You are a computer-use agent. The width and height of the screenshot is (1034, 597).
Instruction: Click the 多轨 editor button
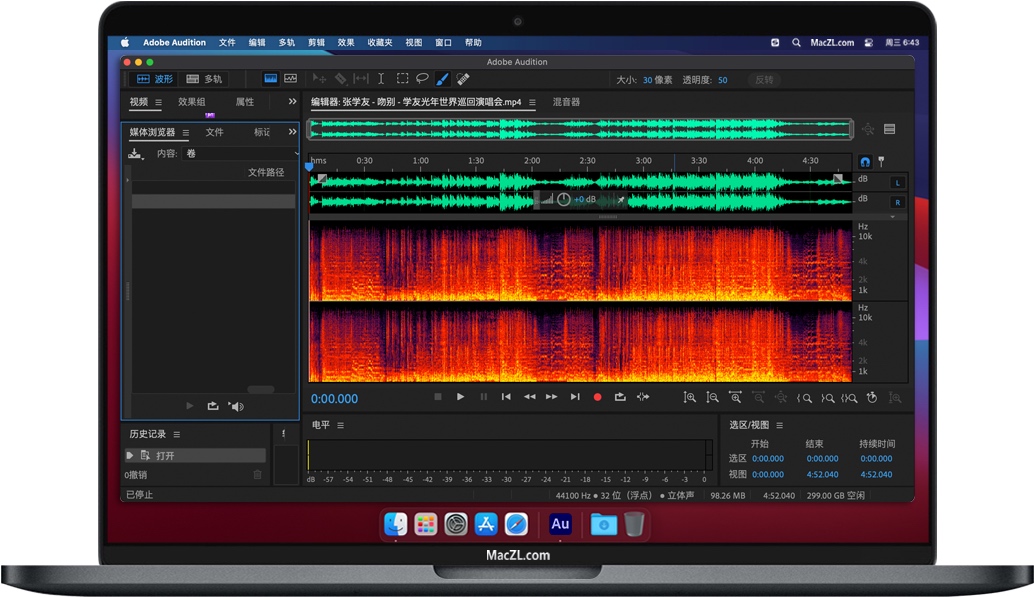tap(205, 79)
